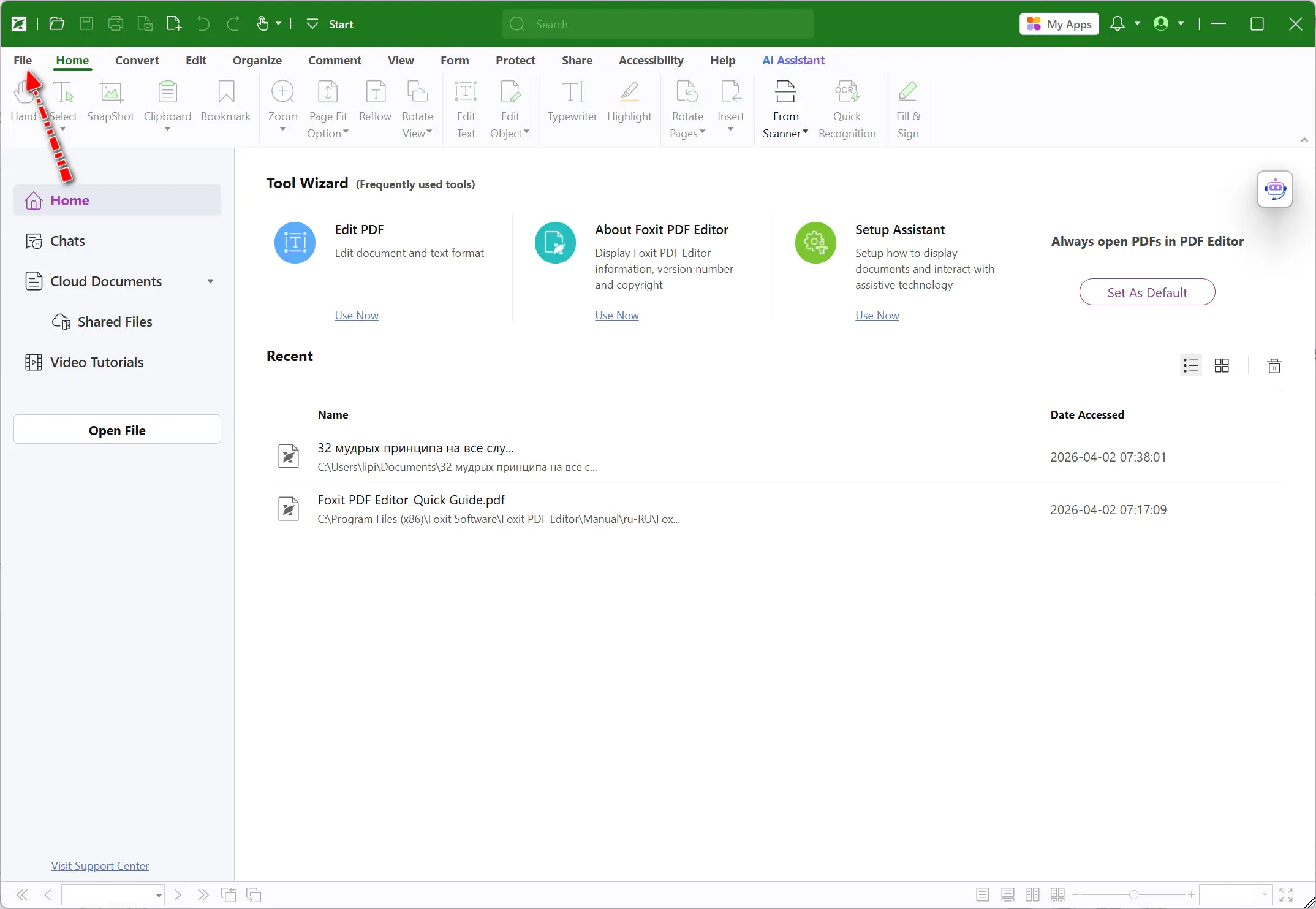The image size is (1316, 909).
Task: Click the Visit Support Center link
Action: [x=100, y=866]
